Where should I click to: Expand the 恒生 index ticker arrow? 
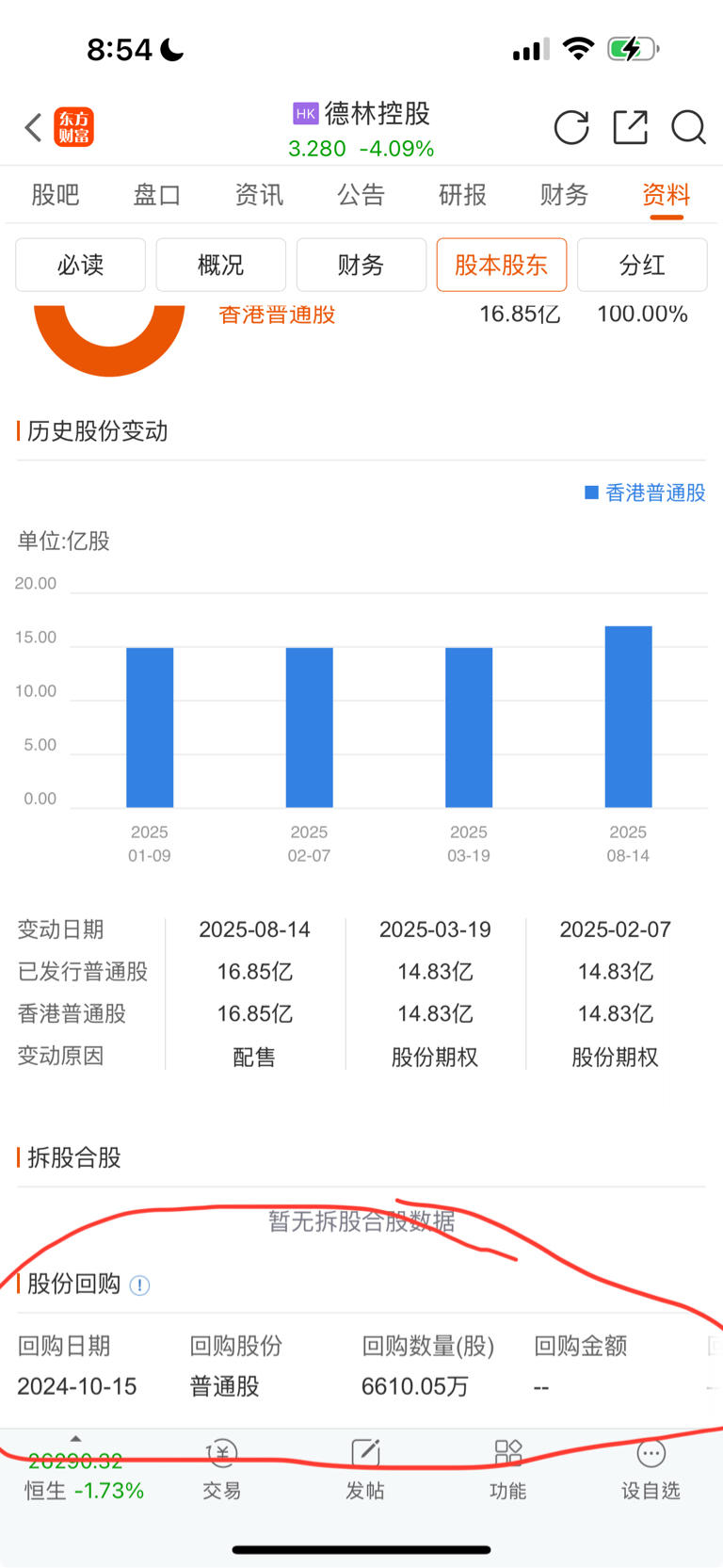(75, 1438)
